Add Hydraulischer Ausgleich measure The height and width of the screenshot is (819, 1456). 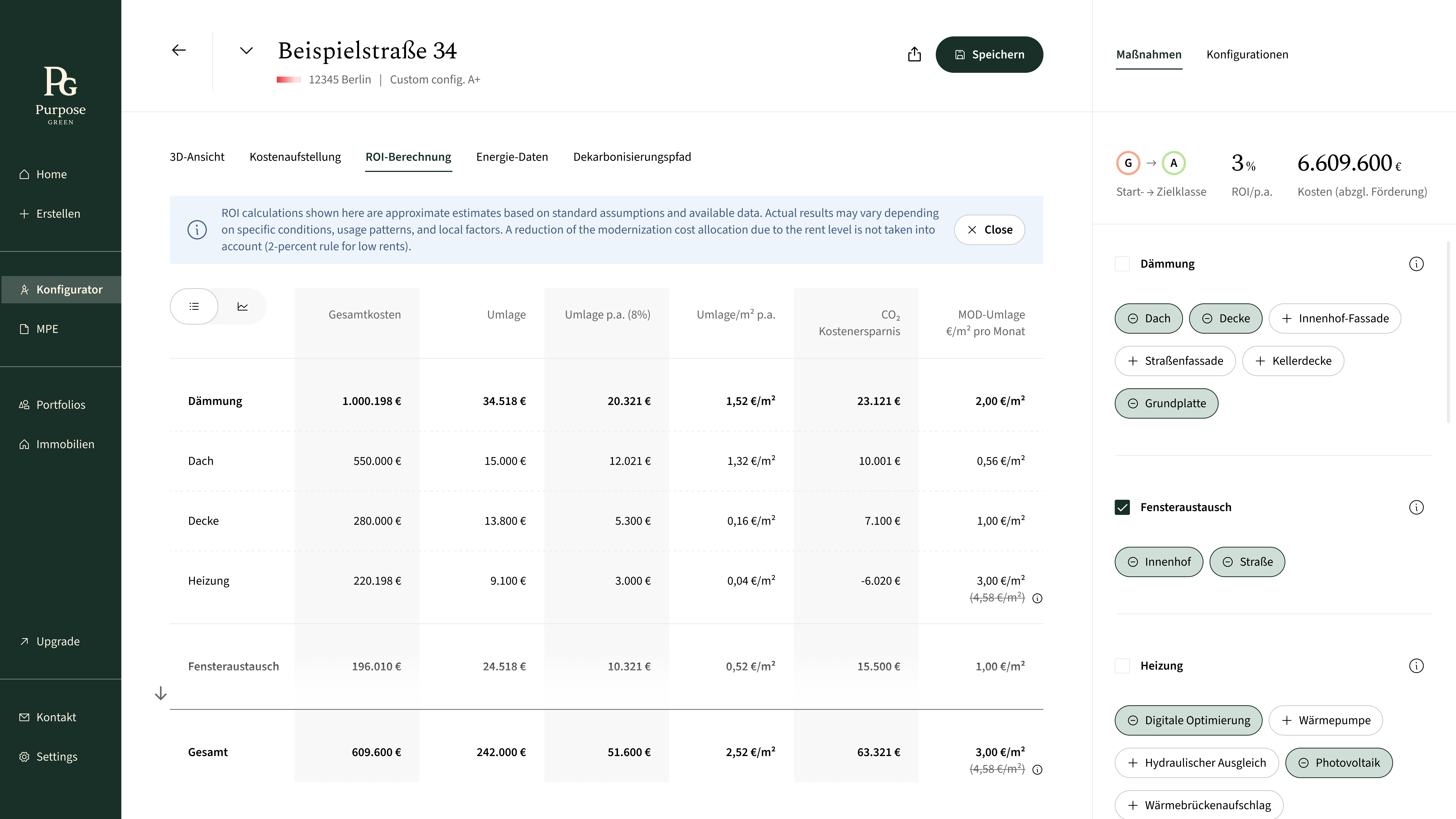pyautogui.click(x=1197, y=763)
